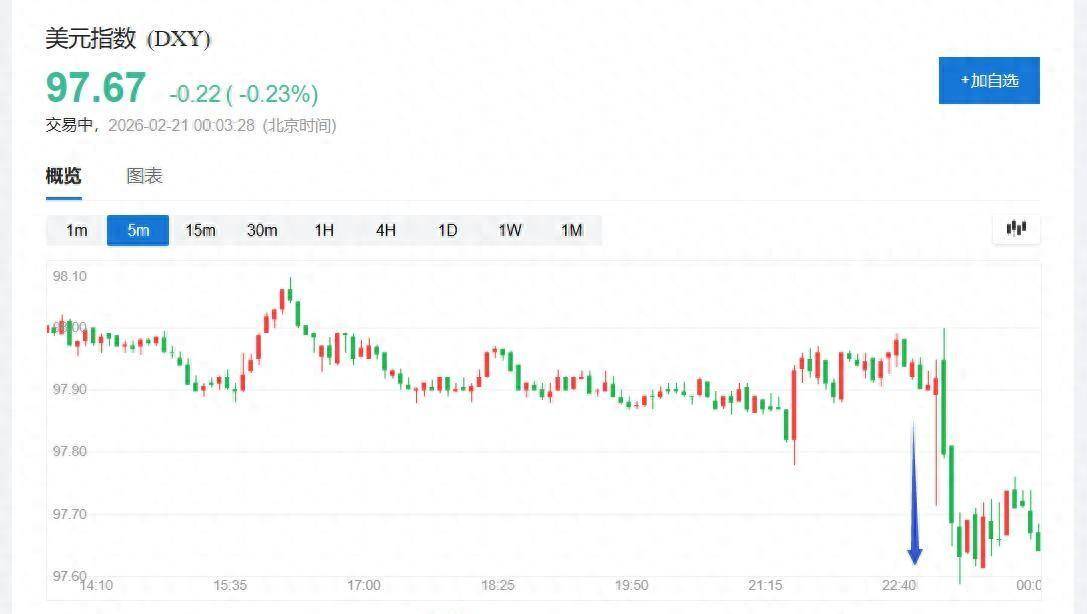Select the 1m timeframe
The width and height of the screenshot is (1087, 614).
click(x=77, y=230)
